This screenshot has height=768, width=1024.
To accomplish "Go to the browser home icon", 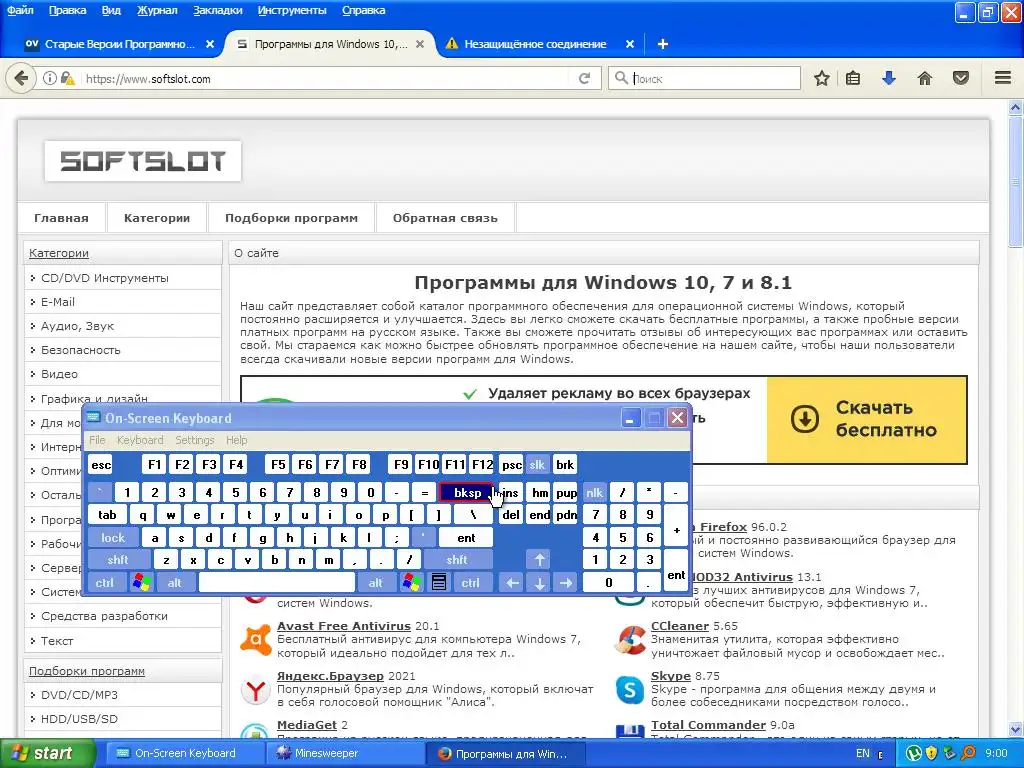I will pos(925,78).
